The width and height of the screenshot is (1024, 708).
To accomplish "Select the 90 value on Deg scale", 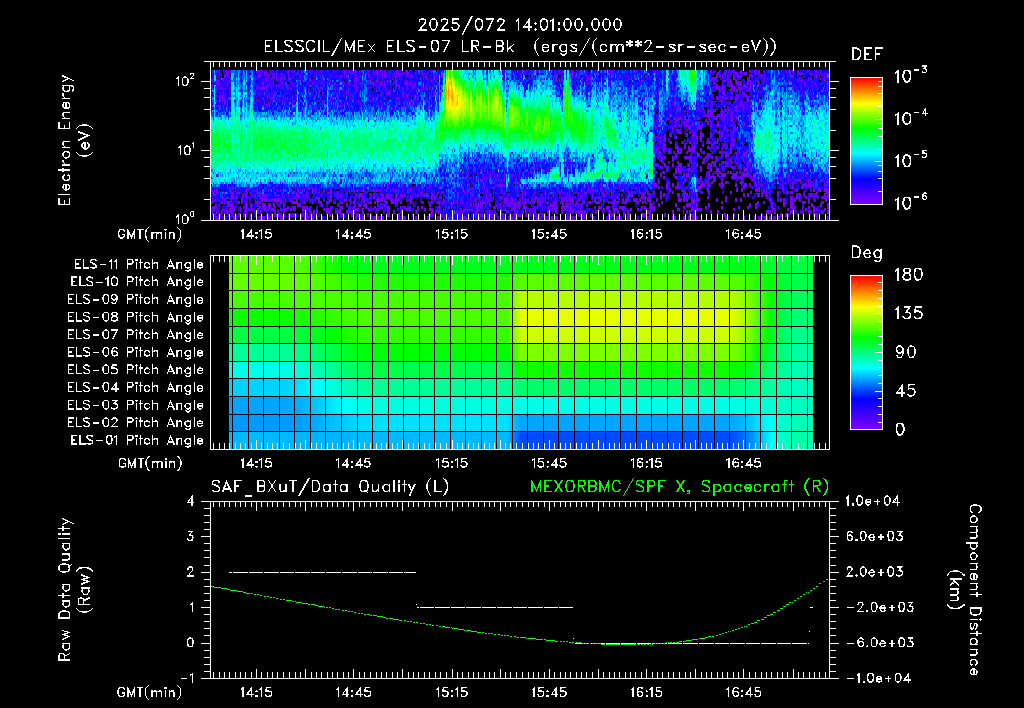I will tap(906, 352).
